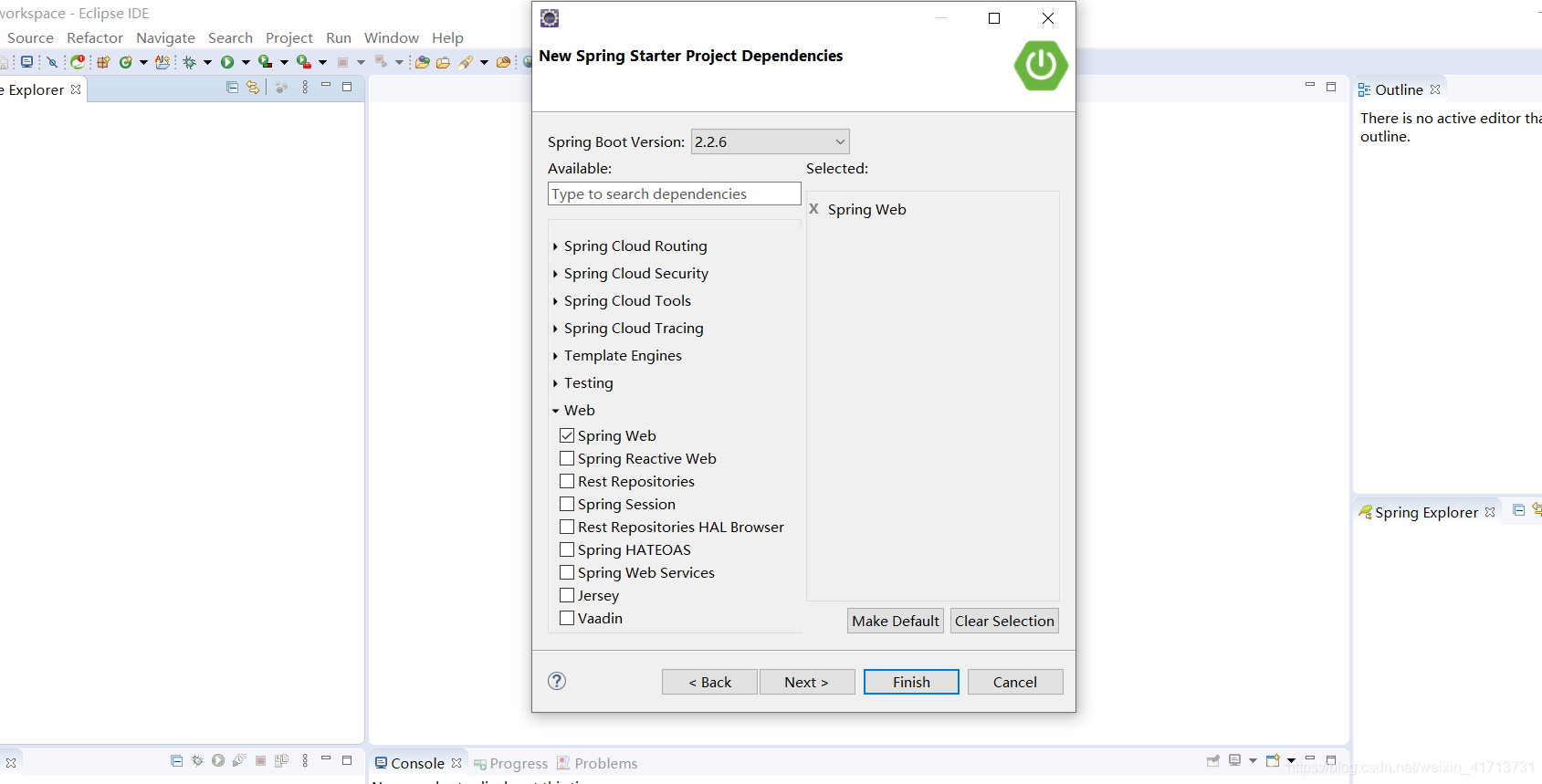Click the Run External Tools icon

click(x=304, y=61)
